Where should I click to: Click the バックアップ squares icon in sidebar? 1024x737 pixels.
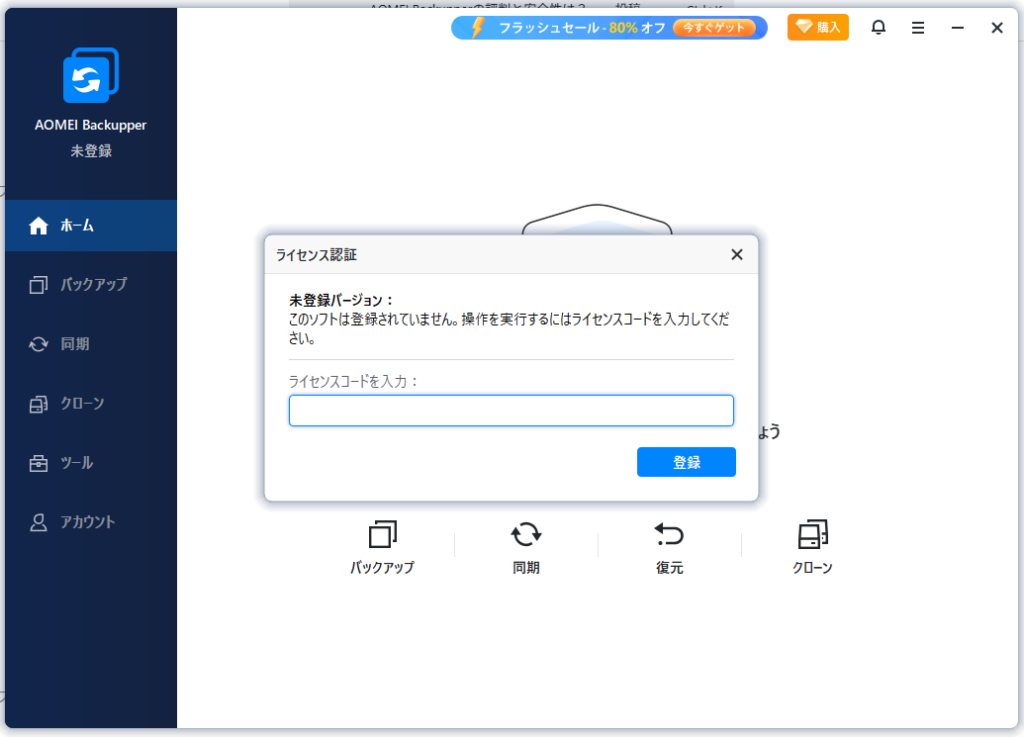[x=39, y=285]
